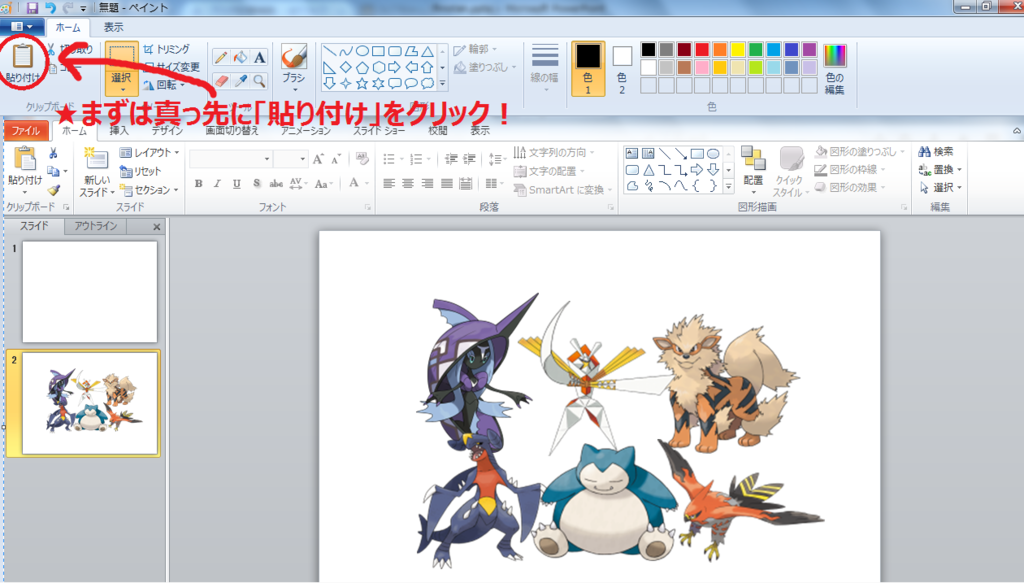This screenshot has width=1024, height=583.
Task: Click the Undo arrow in Paint title bar
Action: click(50, 8)
